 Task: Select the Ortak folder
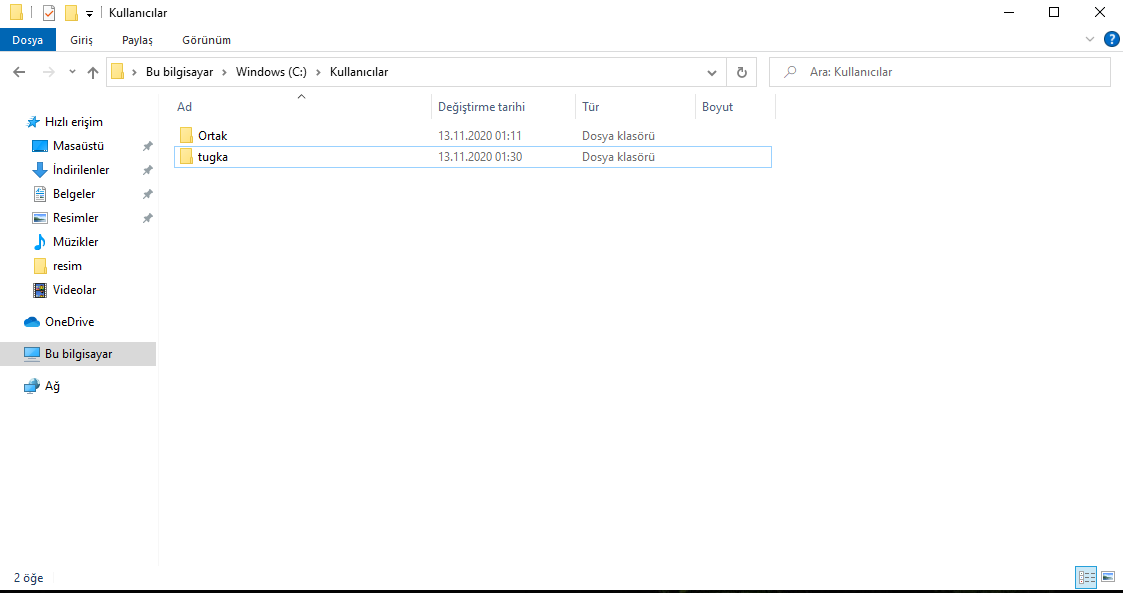pyautogui.click(x=473, y=135)
